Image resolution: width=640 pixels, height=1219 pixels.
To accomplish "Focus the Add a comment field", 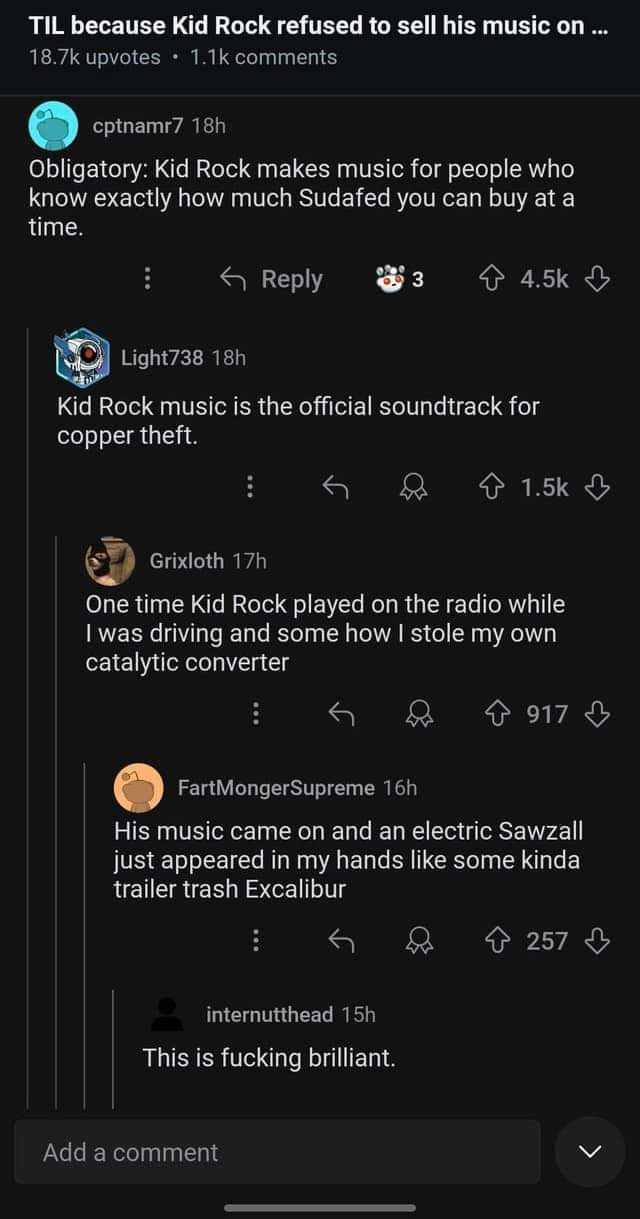I will click(x=277, y=1152).
